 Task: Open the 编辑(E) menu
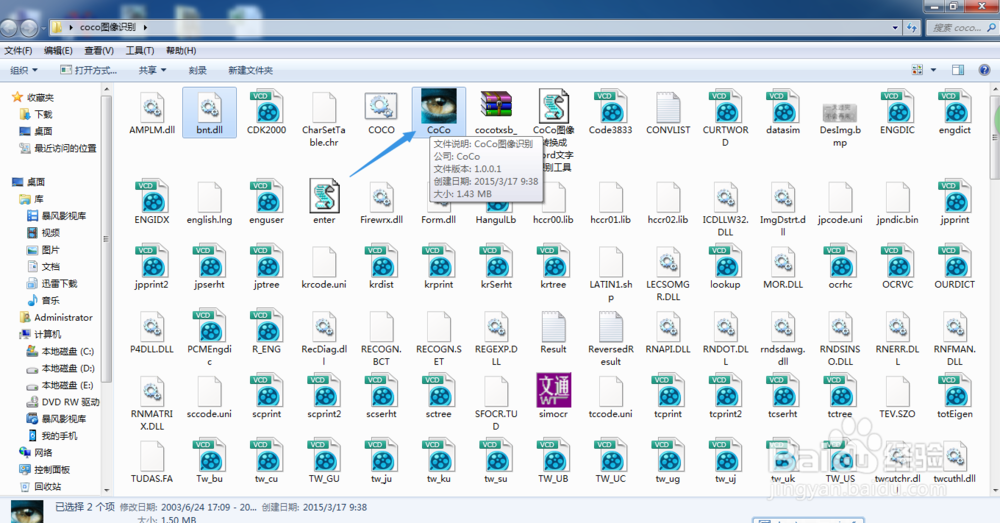pos(58,50)
